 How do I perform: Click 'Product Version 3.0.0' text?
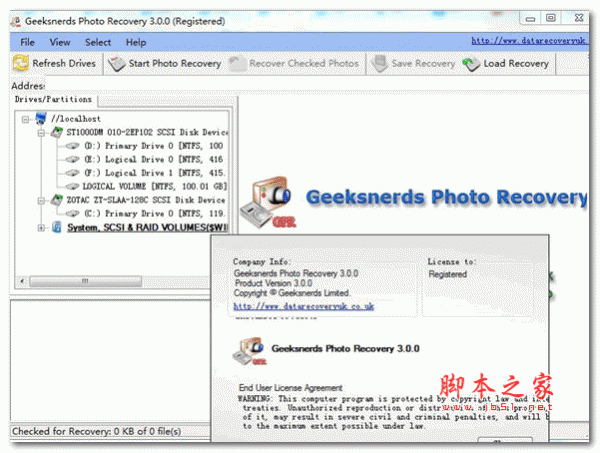coord(274,283)
